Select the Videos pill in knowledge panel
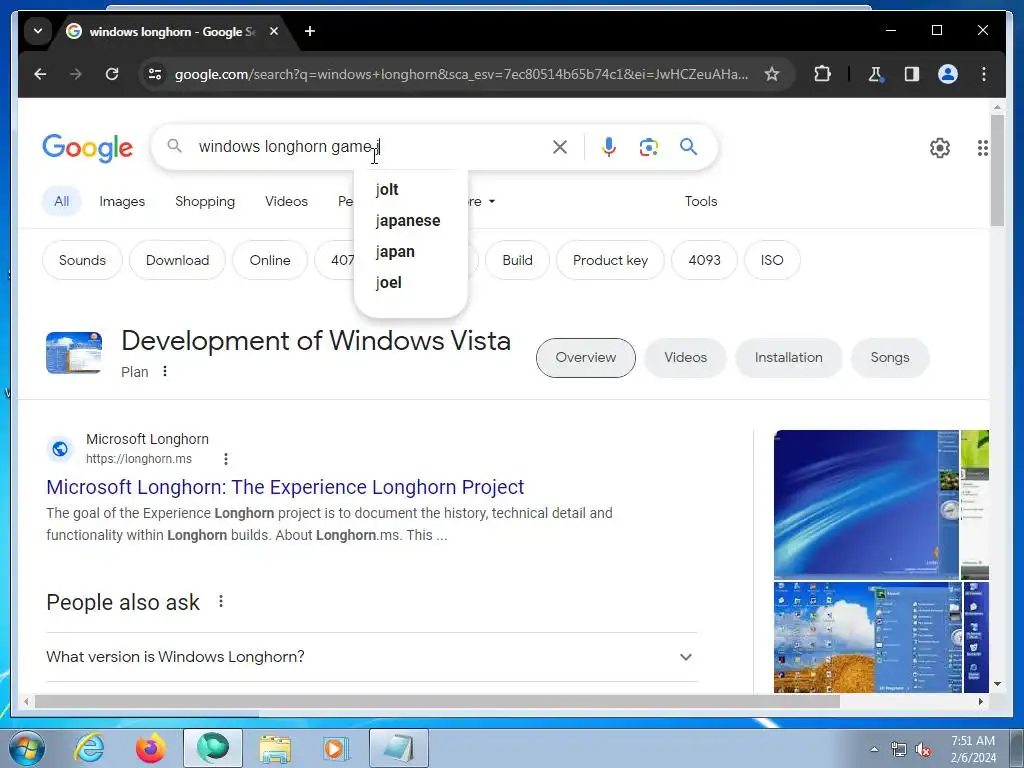 (685, 357)
